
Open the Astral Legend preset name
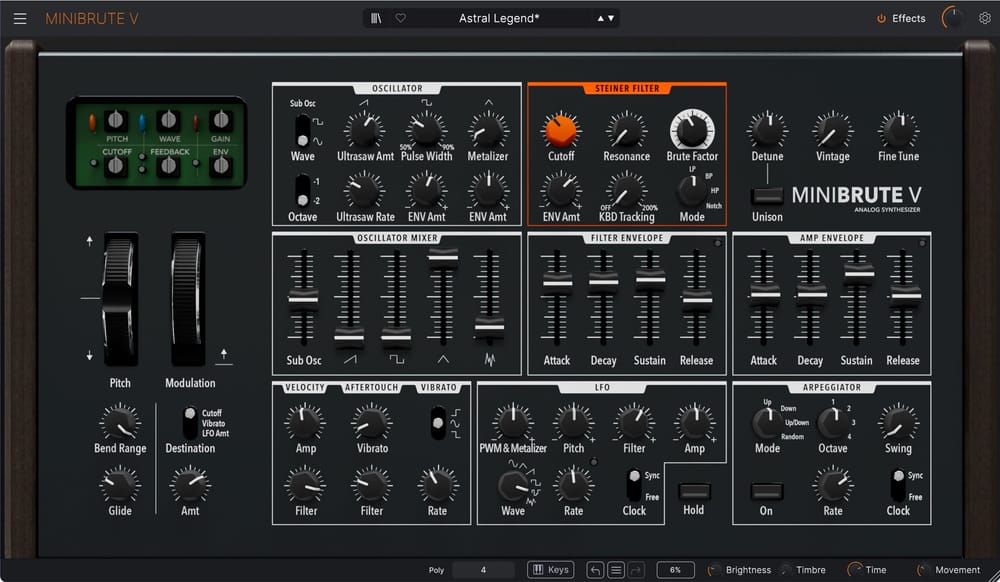tap(499, 18)
